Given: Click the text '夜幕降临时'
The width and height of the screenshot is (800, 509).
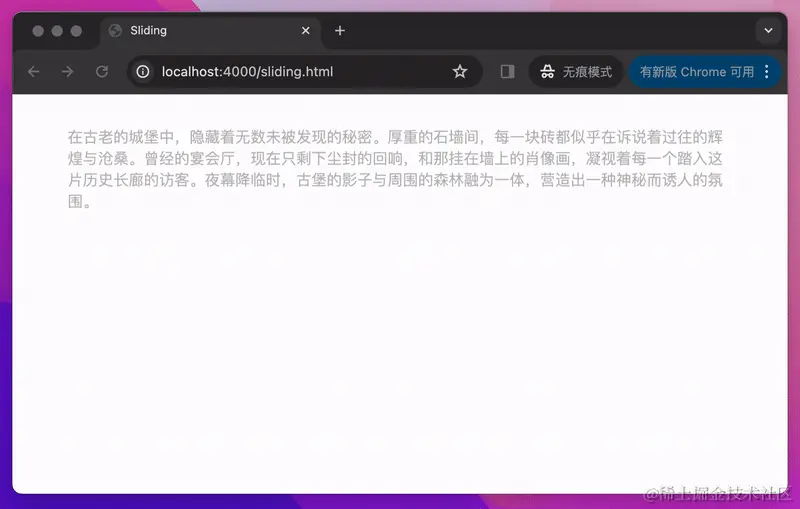Looking at the screenshot, I should click(242, 180).
